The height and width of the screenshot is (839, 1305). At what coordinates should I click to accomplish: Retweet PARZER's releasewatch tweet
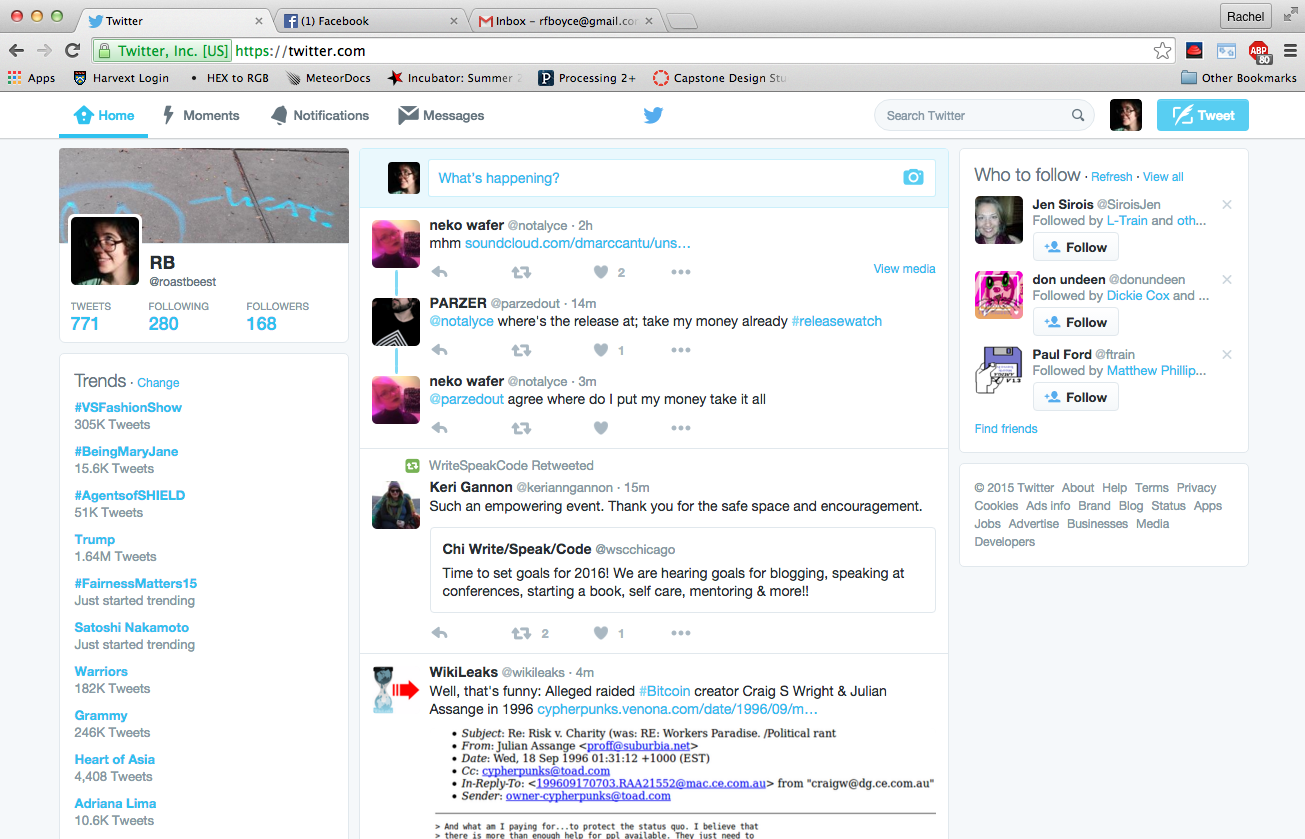click(x=521, y=350)
